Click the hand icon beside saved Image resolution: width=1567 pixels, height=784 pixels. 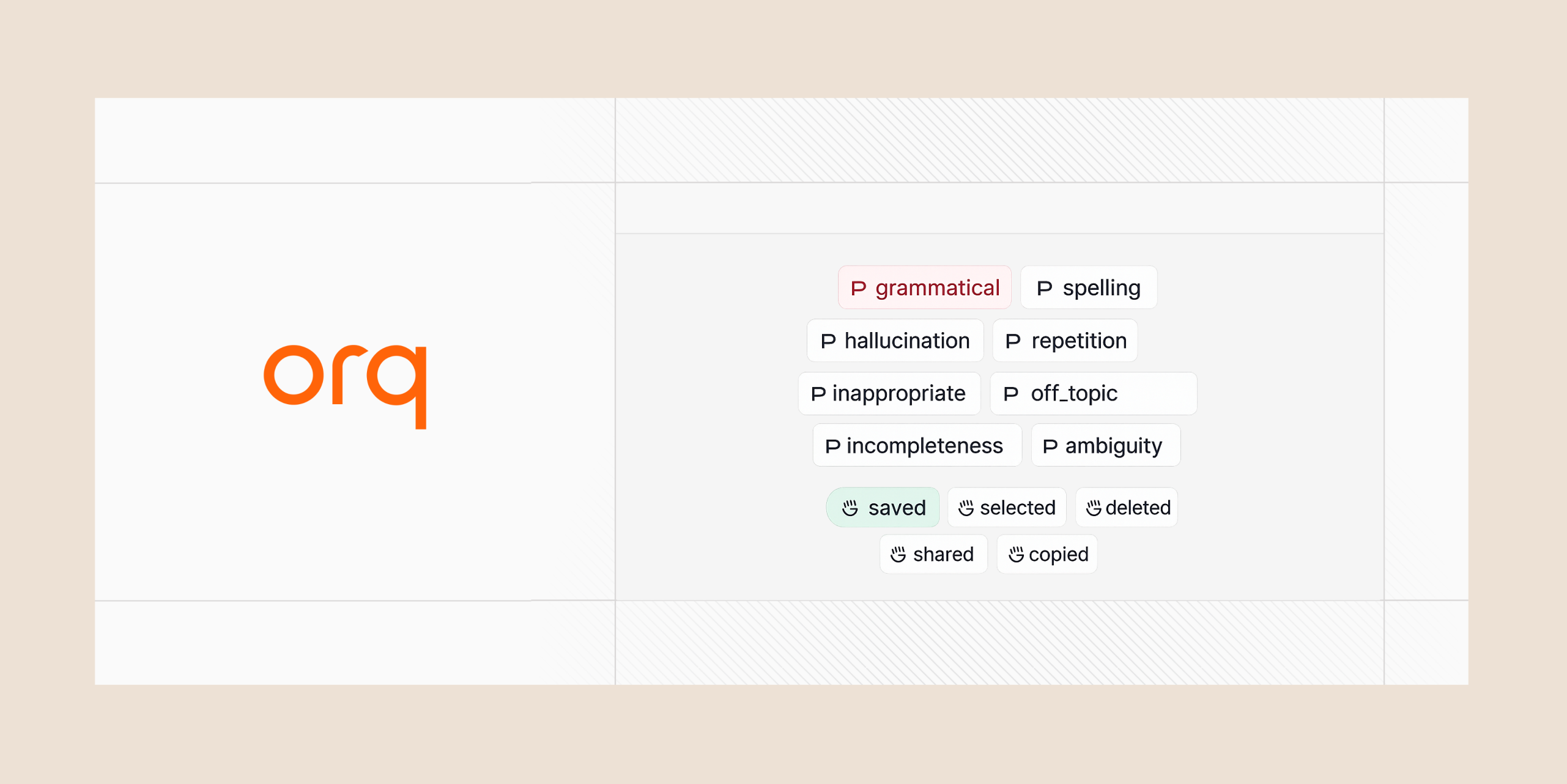[850, 508]
